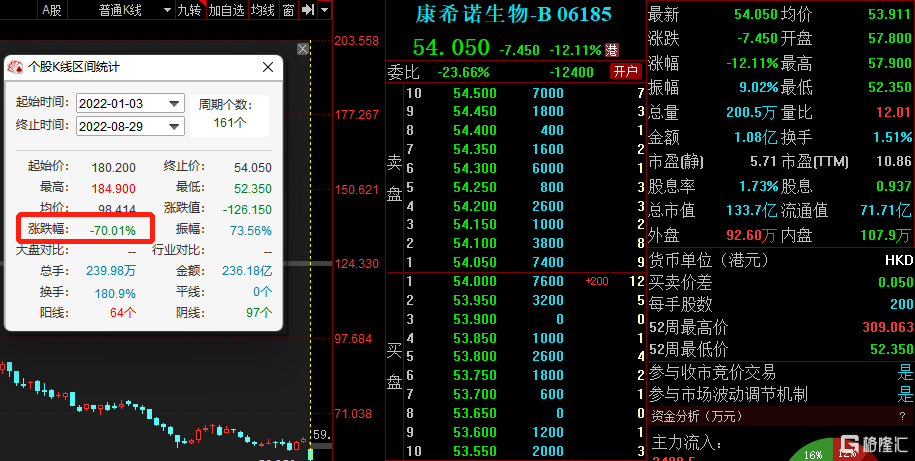Click the 外盘 value 92.60万
This screenshot has width=915, height=461.
click(x=752, y=236)
